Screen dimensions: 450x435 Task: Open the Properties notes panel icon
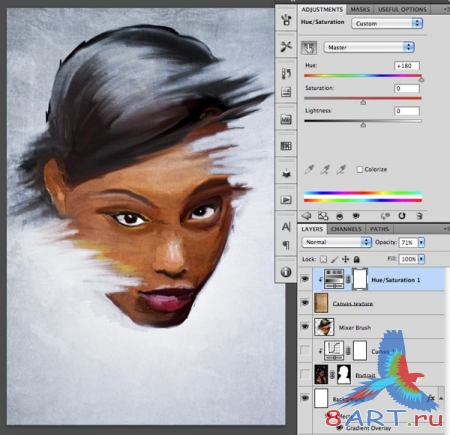coord(286,92)
